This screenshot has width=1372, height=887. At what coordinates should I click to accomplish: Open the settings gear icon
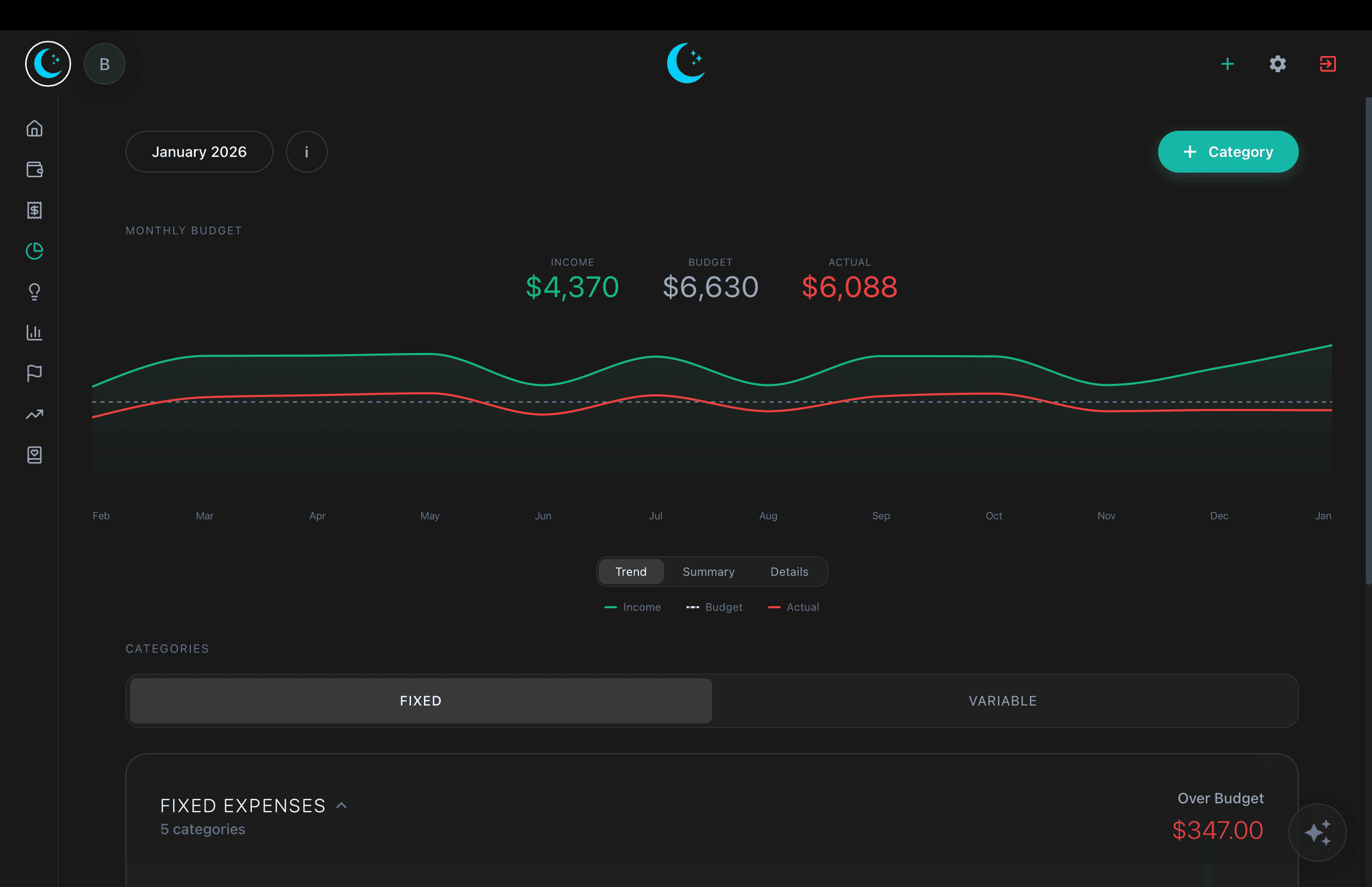pyautogui.click(x=1277, y=64)
